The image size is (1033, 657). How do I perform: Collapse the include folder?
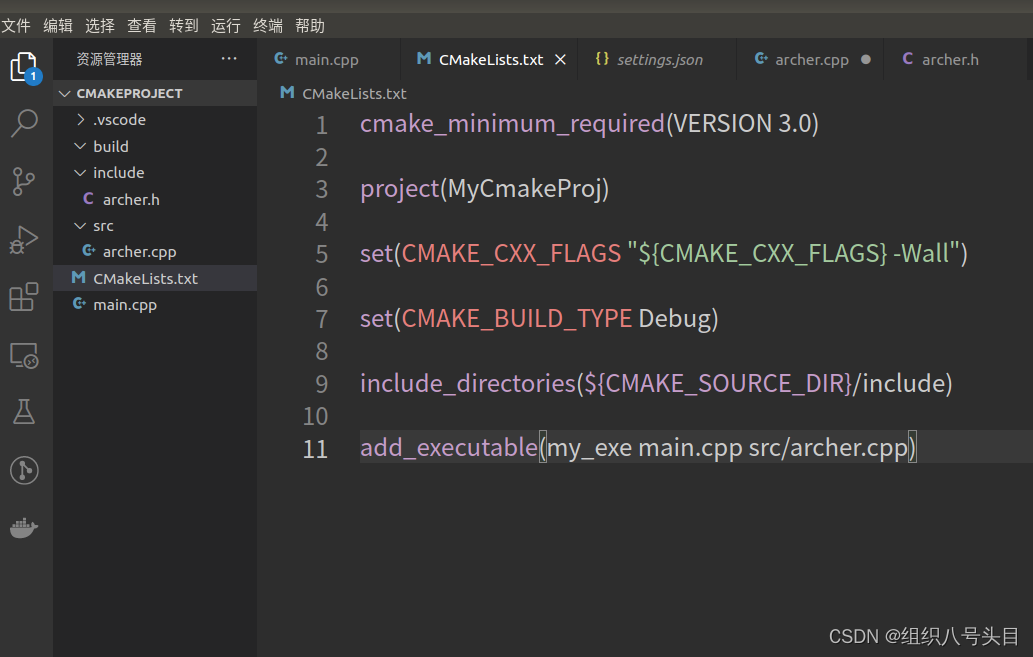(x=80, y=173)
